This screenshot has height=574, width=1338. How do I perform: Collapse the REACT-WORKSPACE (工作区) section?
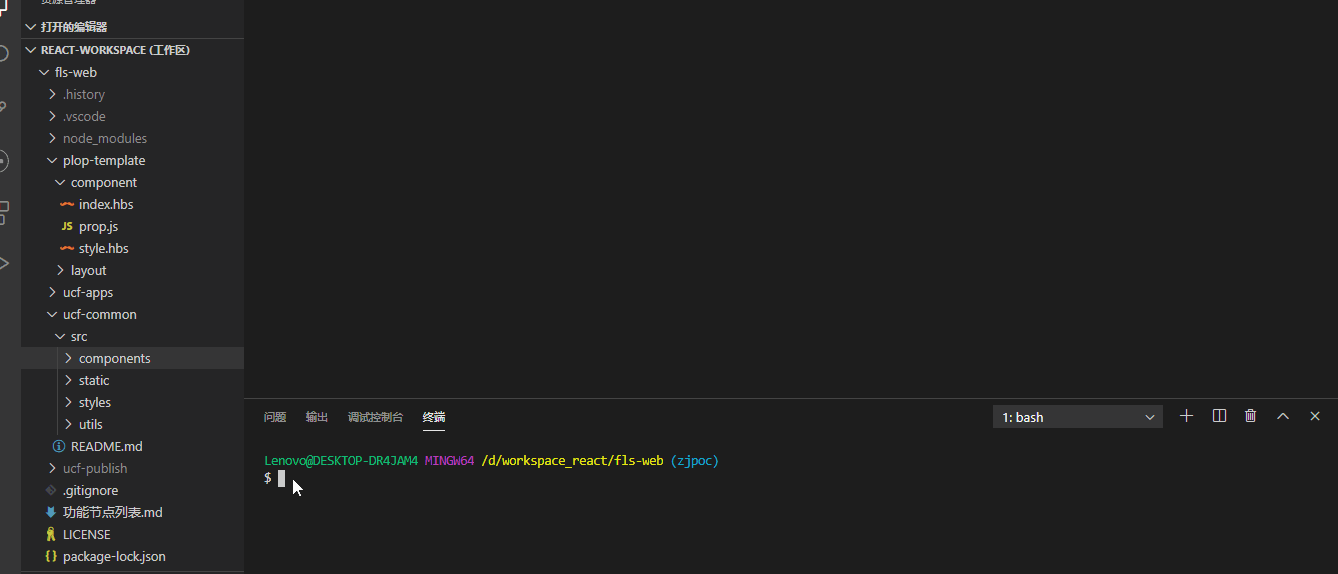point(31,50)
